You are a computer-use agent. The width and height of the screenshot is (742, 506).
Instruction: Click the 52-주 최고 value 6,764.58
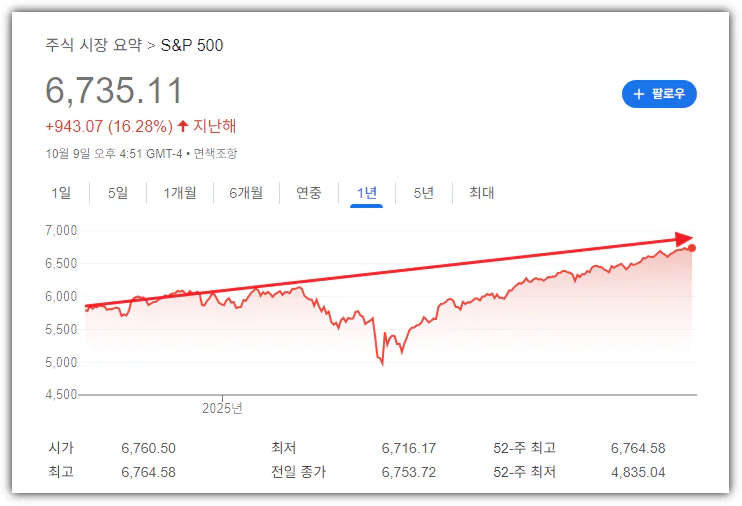pyautogui.click(x=637, y=448)
